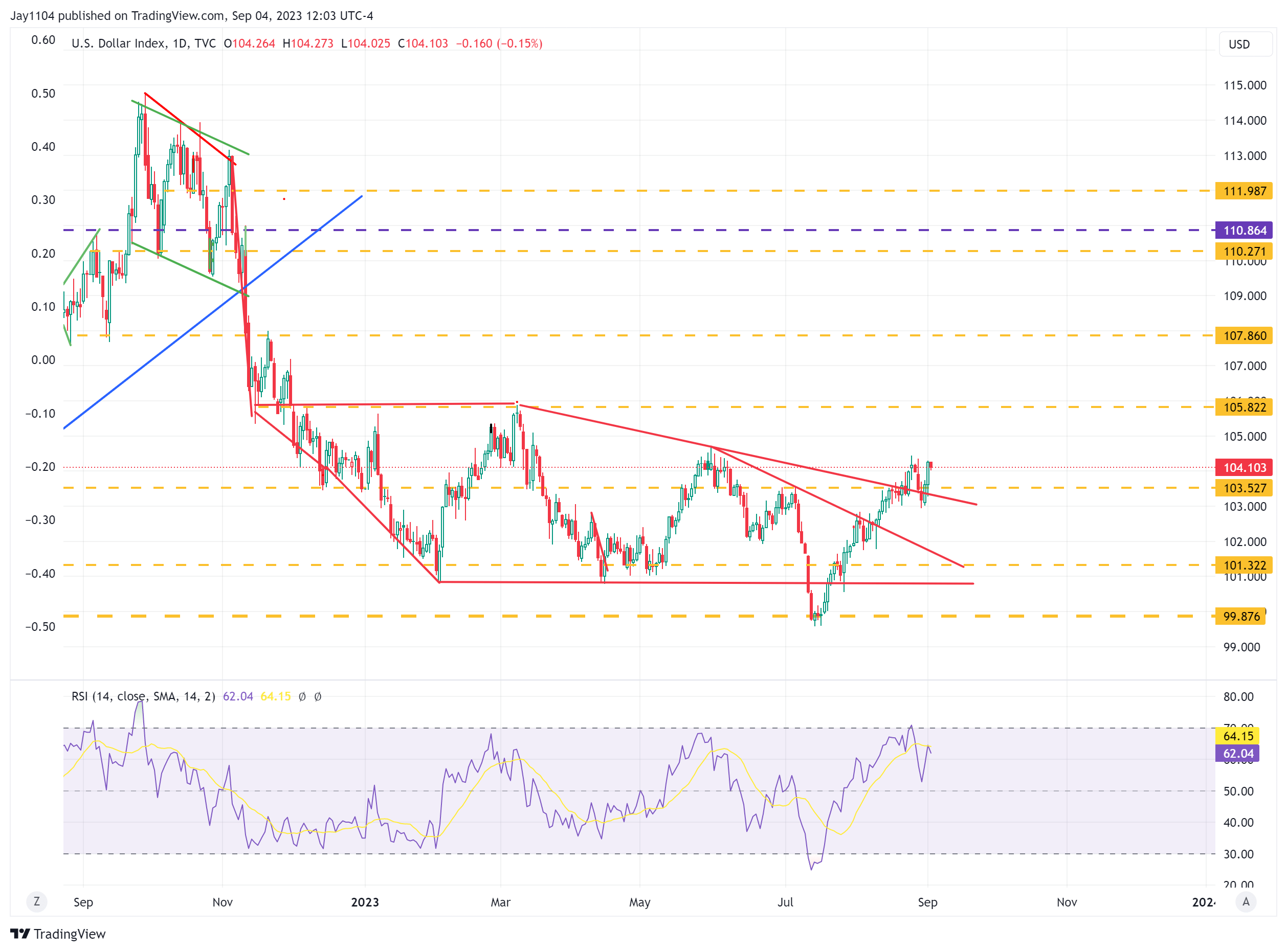The image size is (1287, 952).
Task: Click the 99.000 price axis tick
Action: pos(1241,647)
